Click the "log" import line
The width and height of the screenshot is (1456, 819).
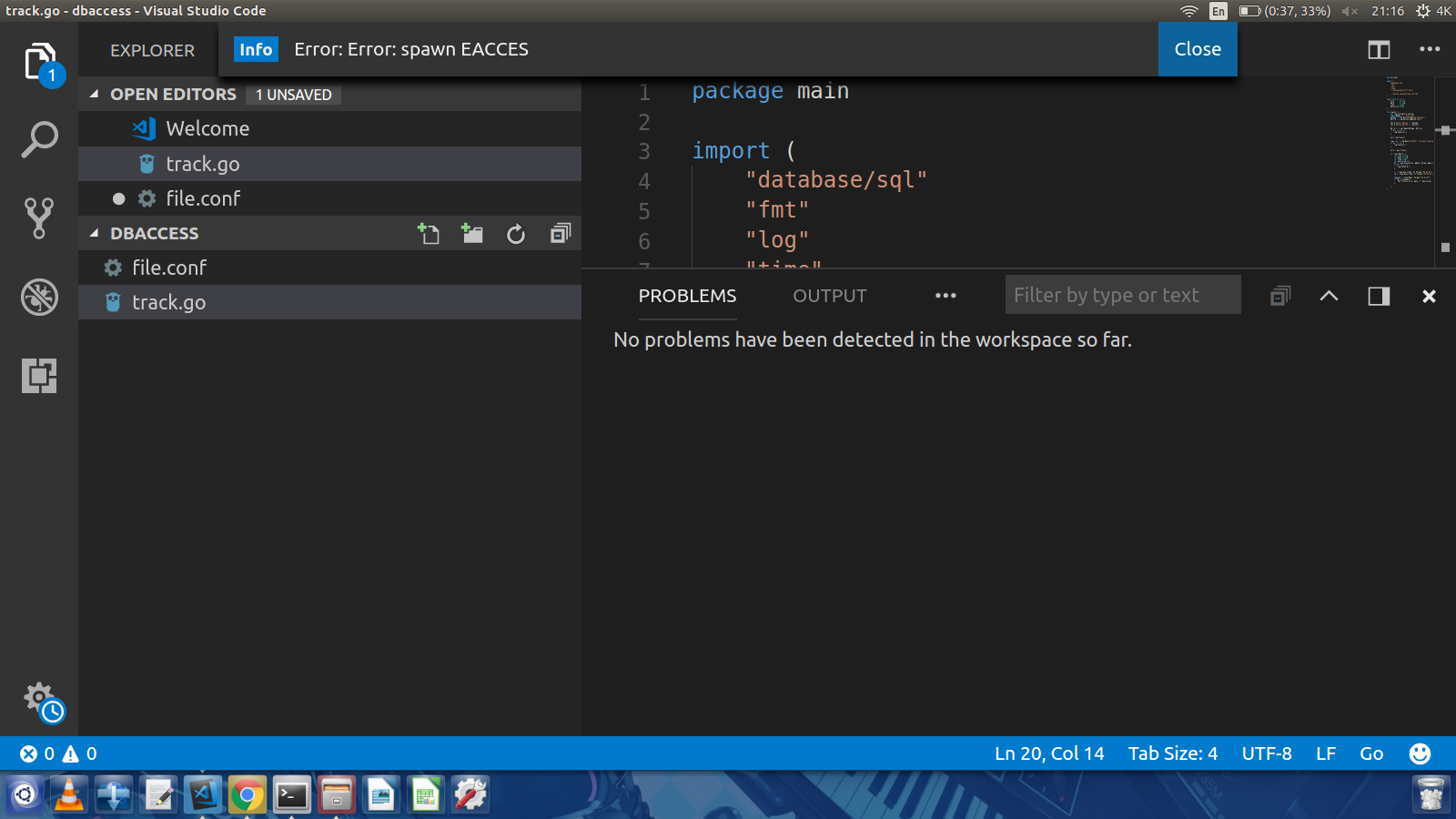[777, 240]
